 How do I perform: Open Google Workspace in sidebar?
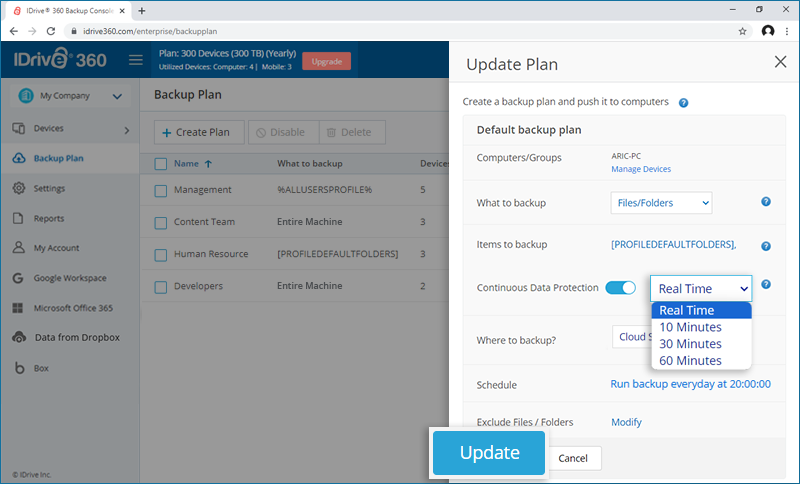[70, 278]
